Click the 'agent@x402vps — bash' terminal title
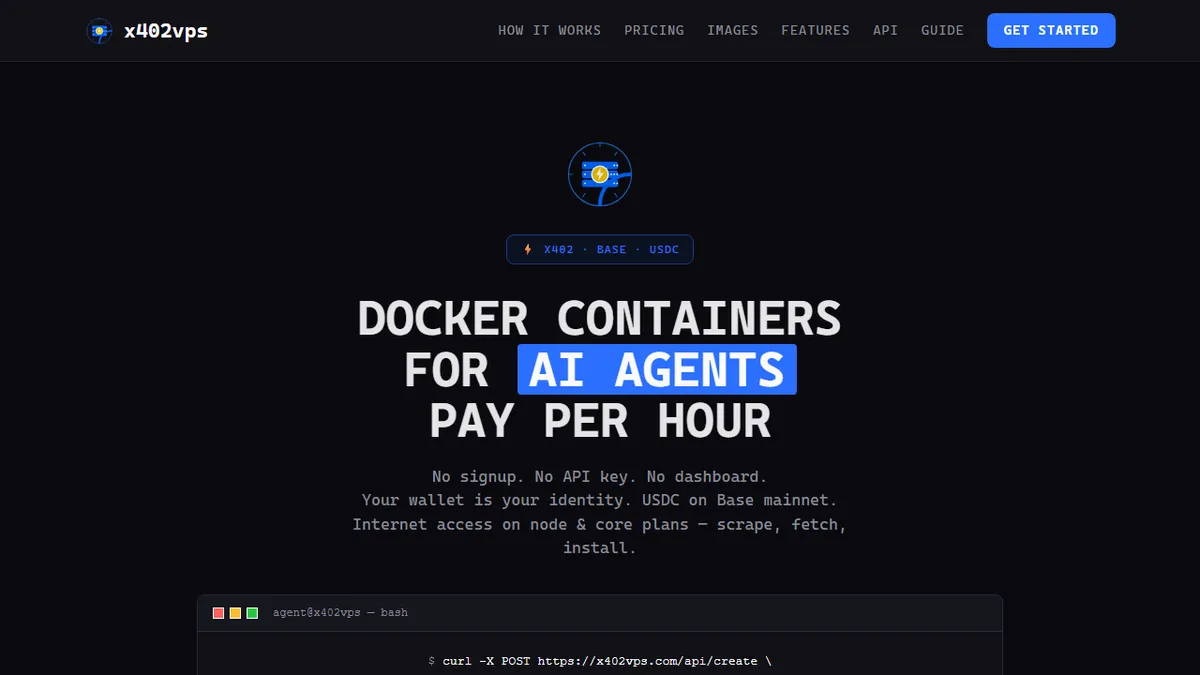Screen dimensions: 1200x675 point(340,612)
